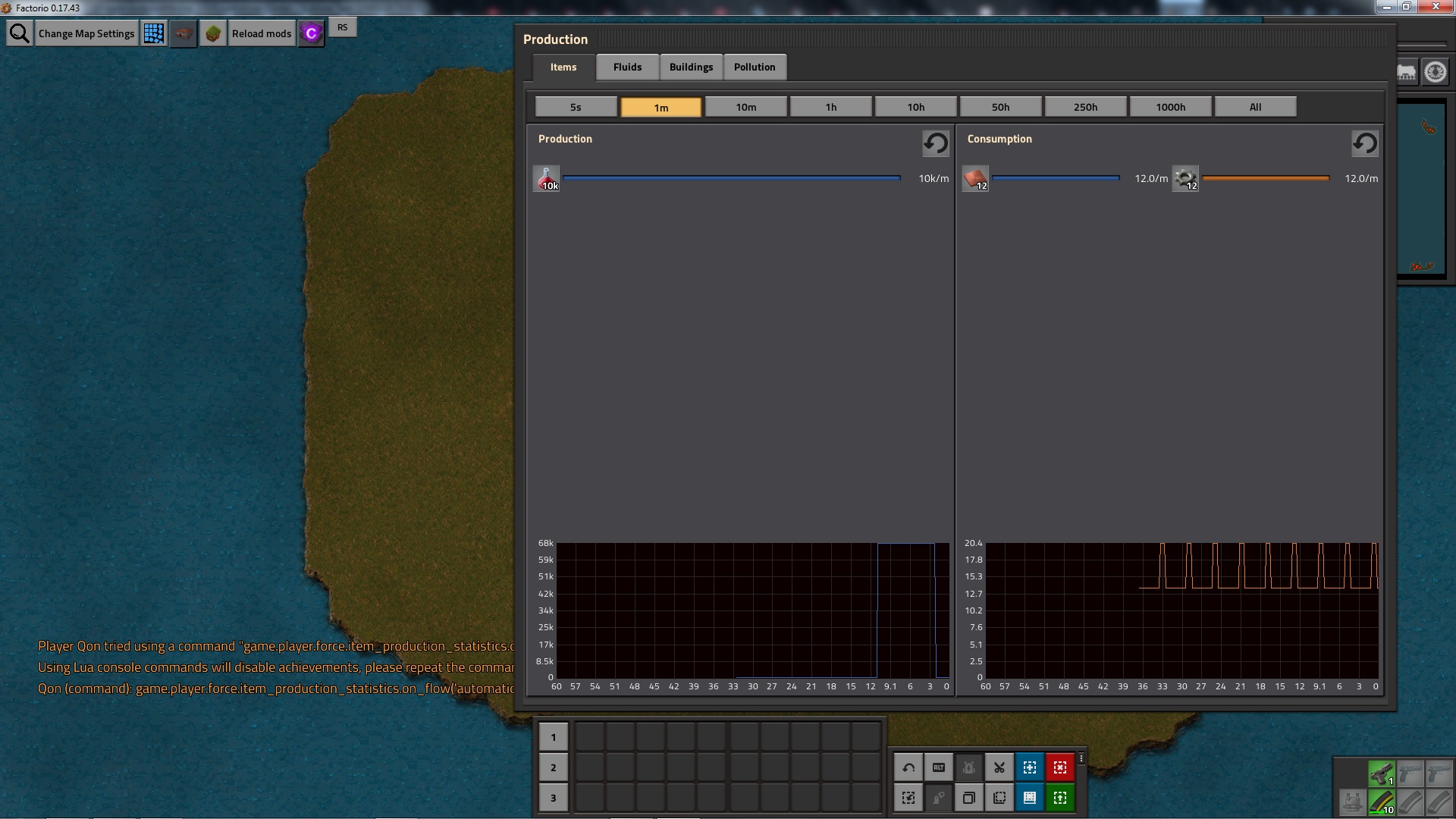This screenshot has width=1456, height=819.
Task: Switch to the Fluids tab
Action: (627, 67)
